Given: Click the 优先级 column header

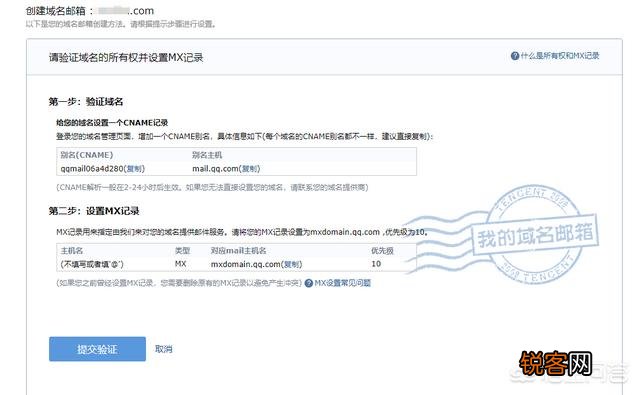Looking at the screenshot, I should 382,251.
